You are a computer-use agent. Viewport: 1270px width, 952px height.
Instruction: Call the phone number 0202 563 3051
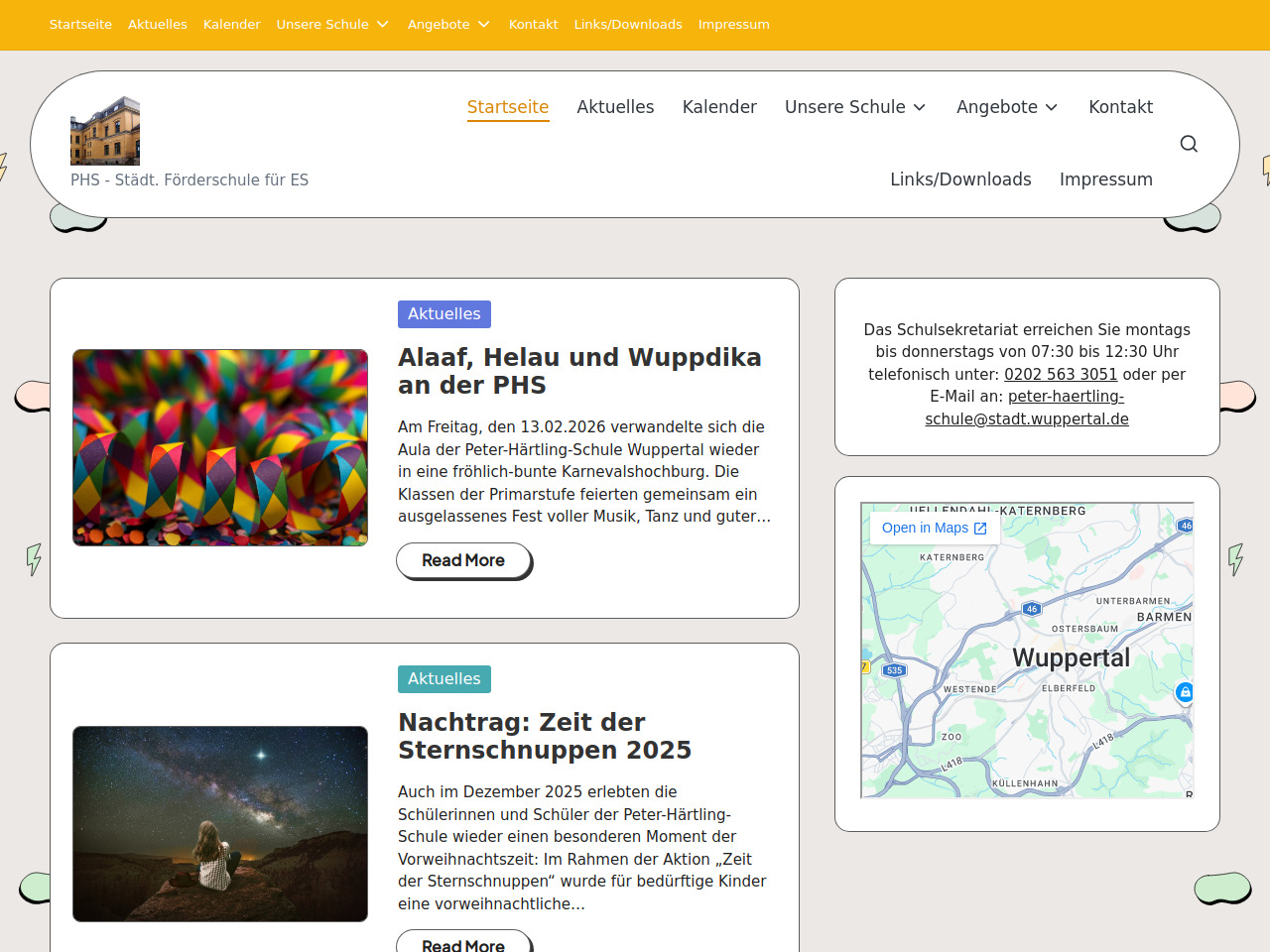[1060, 375]
